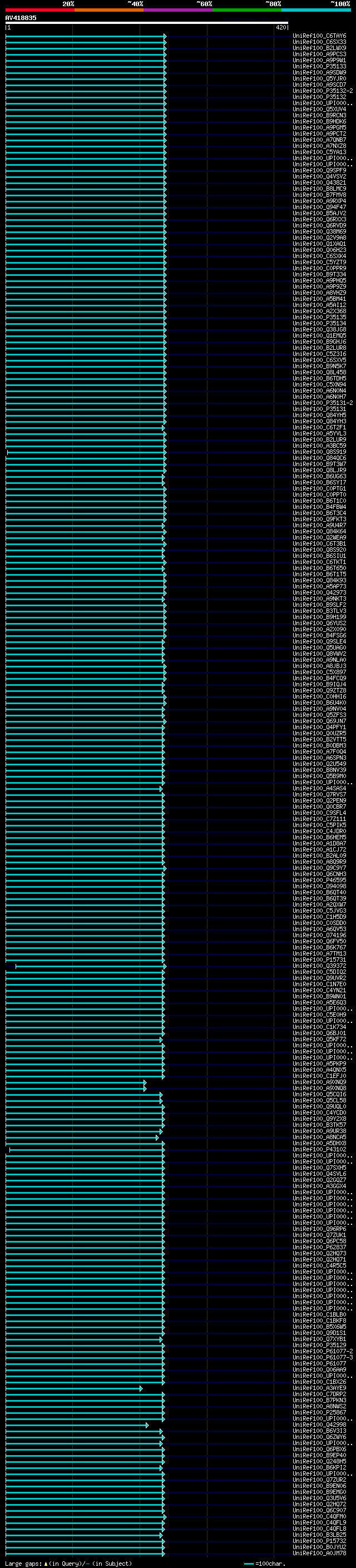
Task: Select the UniRef100_B7FMV8 label
Action: (x=319, y=195)
